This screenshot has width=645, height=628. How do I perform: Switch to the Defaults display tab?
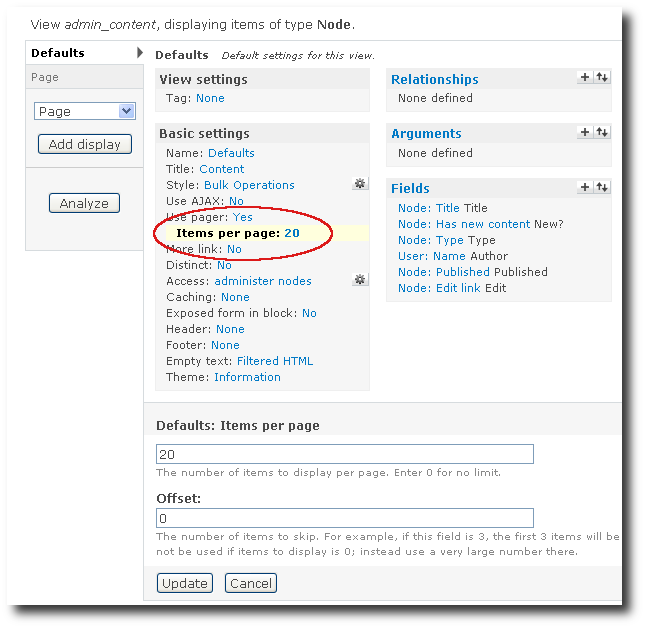pos(58,53)
